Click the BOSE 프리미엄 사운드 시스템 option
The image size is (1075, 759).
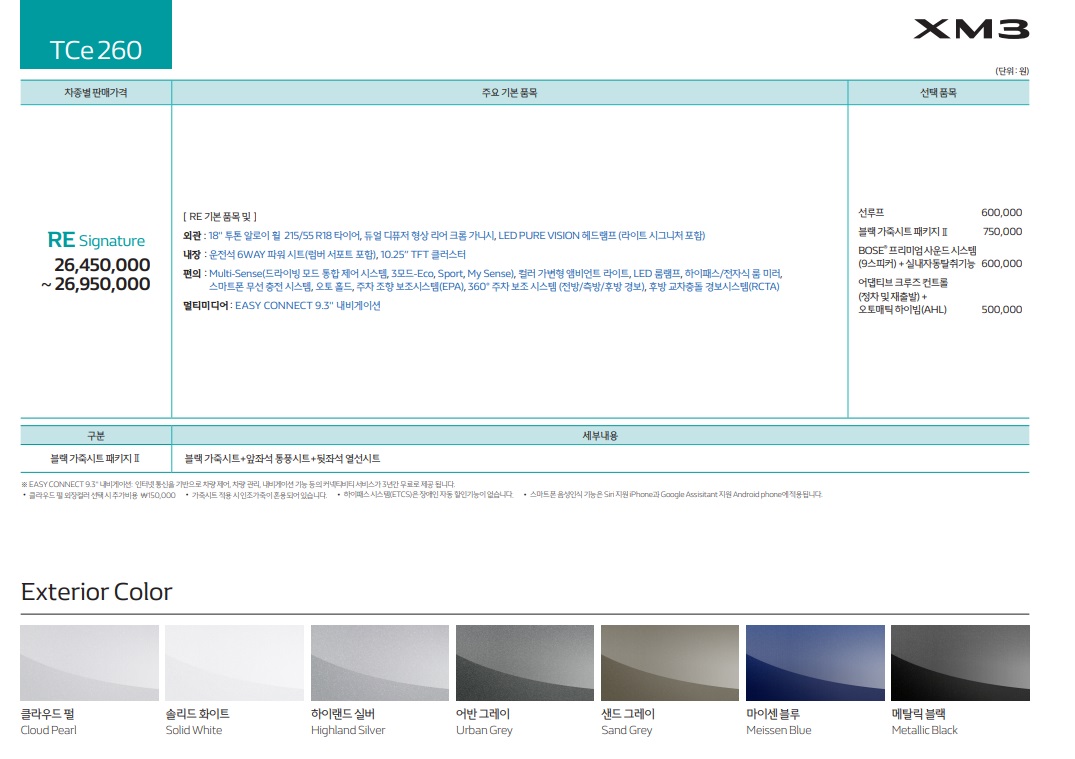pos(917,257)
